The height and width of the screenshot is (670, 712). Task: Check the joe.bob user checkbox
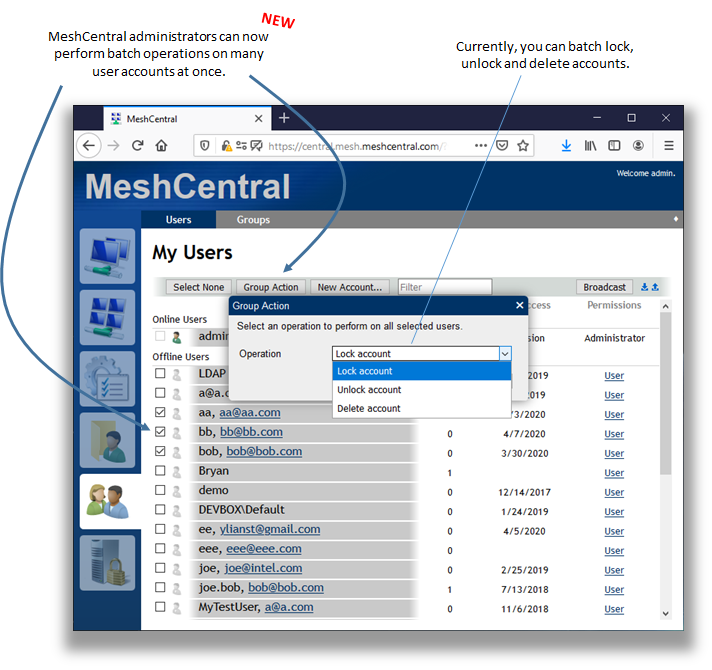click(160, 587)
